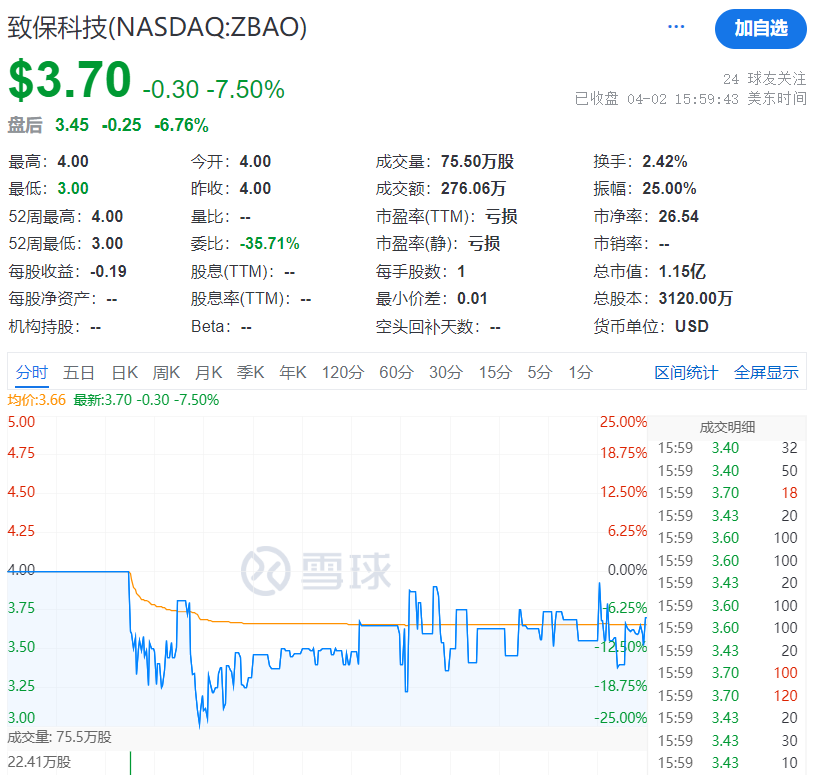Switch to the 5分 chart tab

(540, 373)
